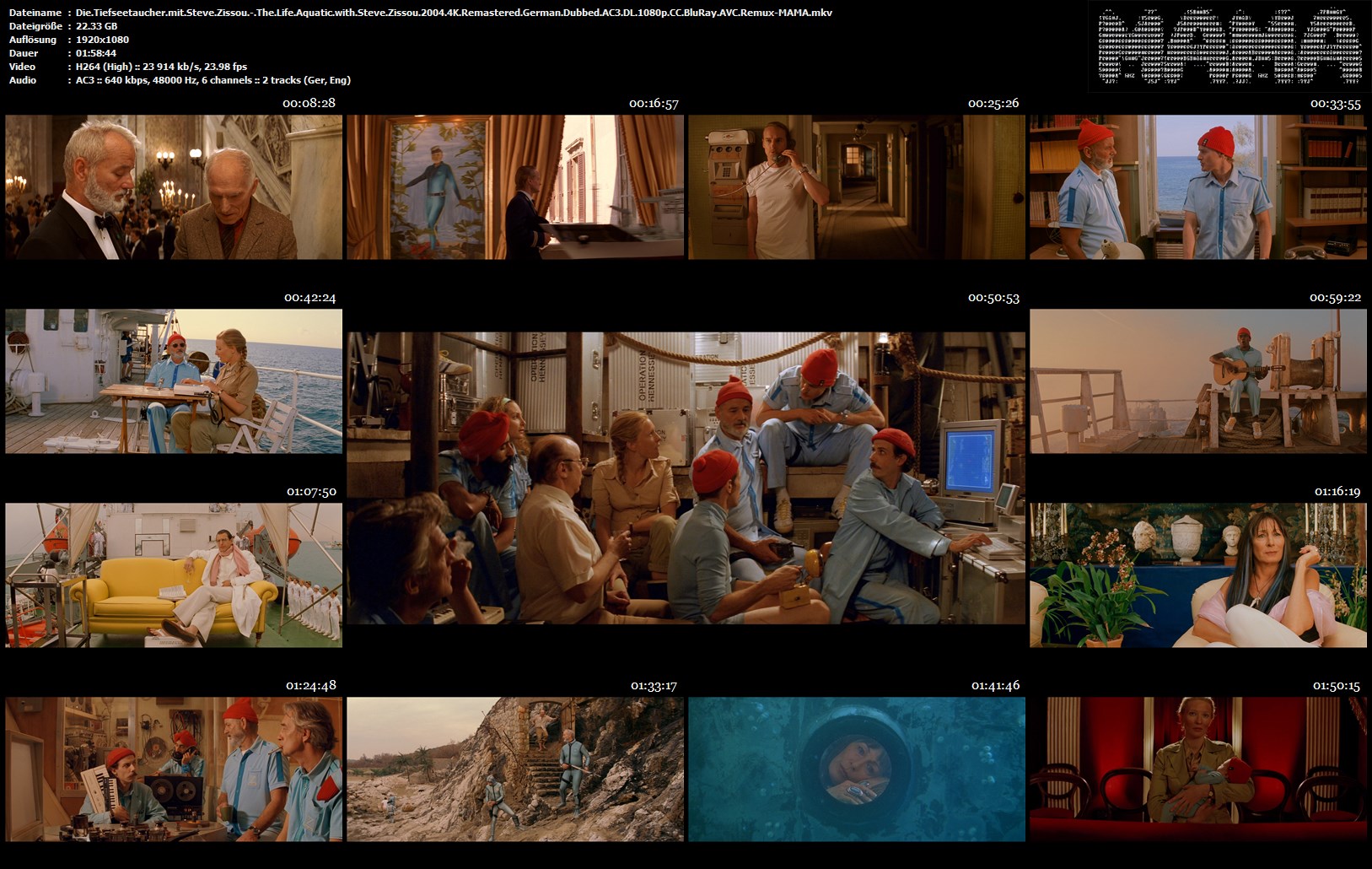Viewport: 1372px width, 869px height.
Task: Click the "AC3 :: 640 kbps" audio line
Action: pos(213,80)
